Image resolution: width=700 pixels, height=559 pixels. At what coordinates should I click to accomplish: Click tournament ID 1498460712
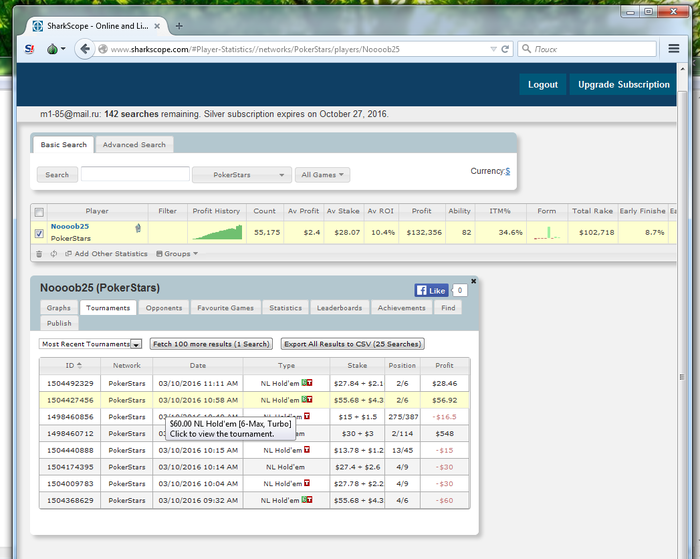click(70, 433)
